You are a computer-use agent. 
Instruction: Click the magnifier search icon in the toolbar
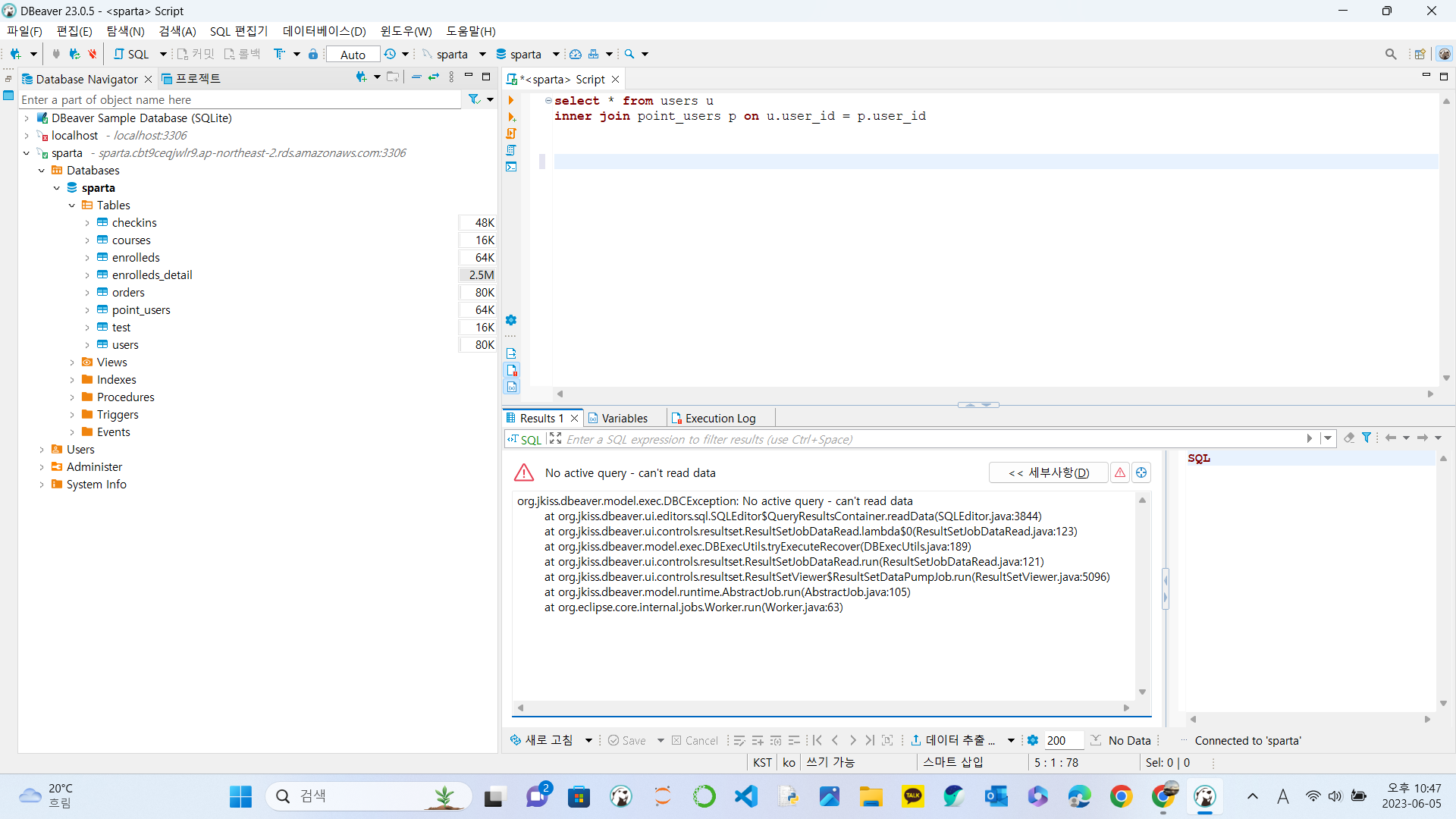tap(629, 54)
